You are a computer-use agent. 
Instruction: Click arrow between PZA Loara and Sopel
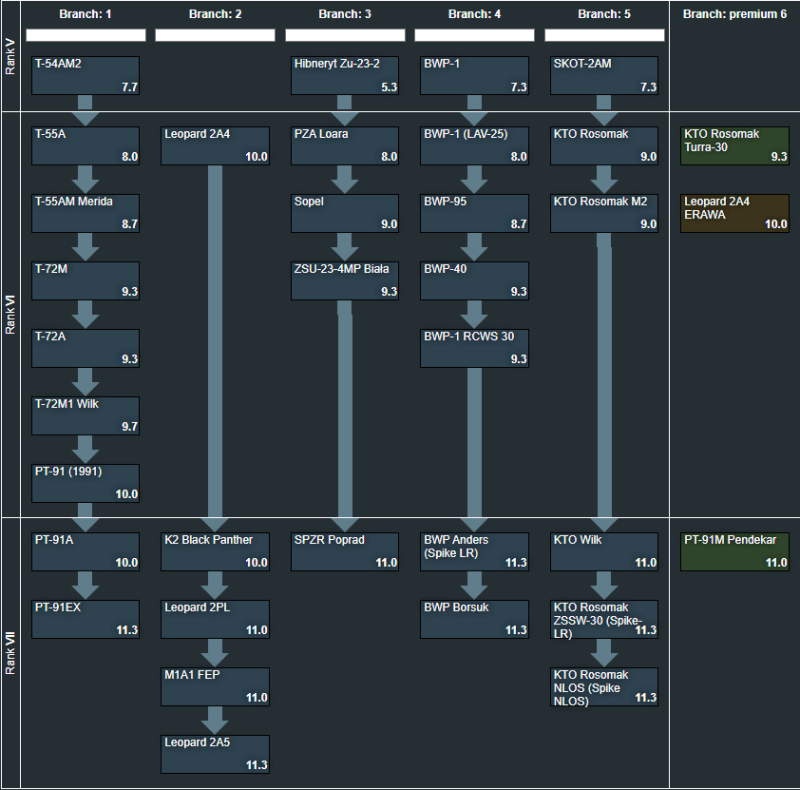[345, 179]
